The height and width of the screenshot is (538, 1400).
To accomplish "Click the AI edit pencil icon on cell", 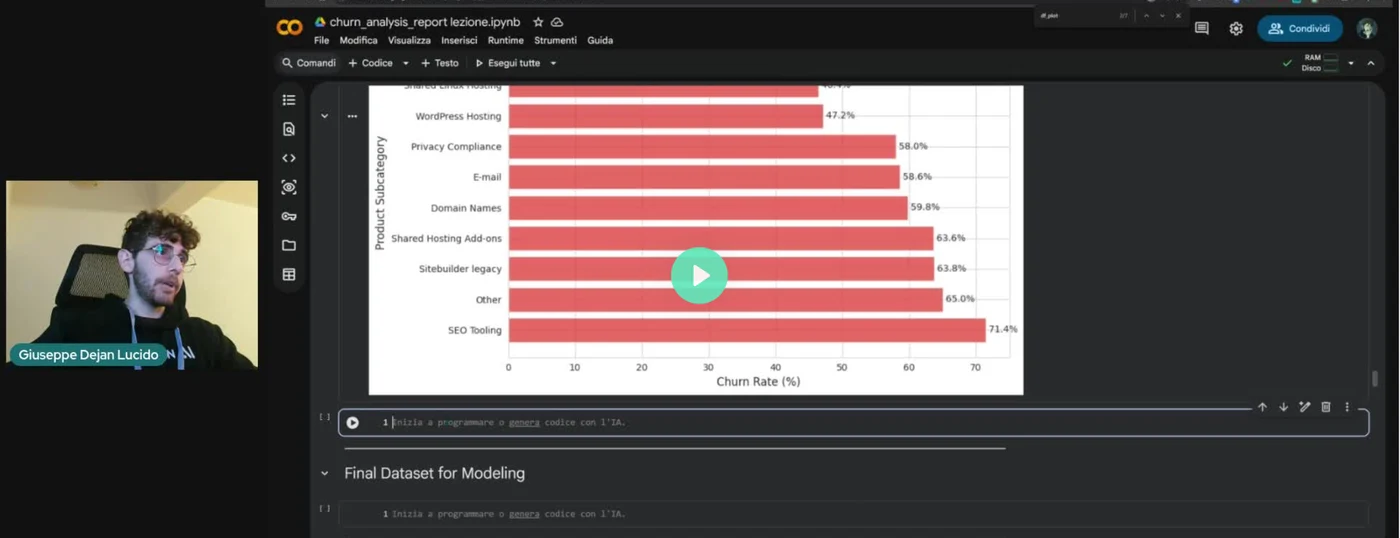I will click(x=1305, y=407).
